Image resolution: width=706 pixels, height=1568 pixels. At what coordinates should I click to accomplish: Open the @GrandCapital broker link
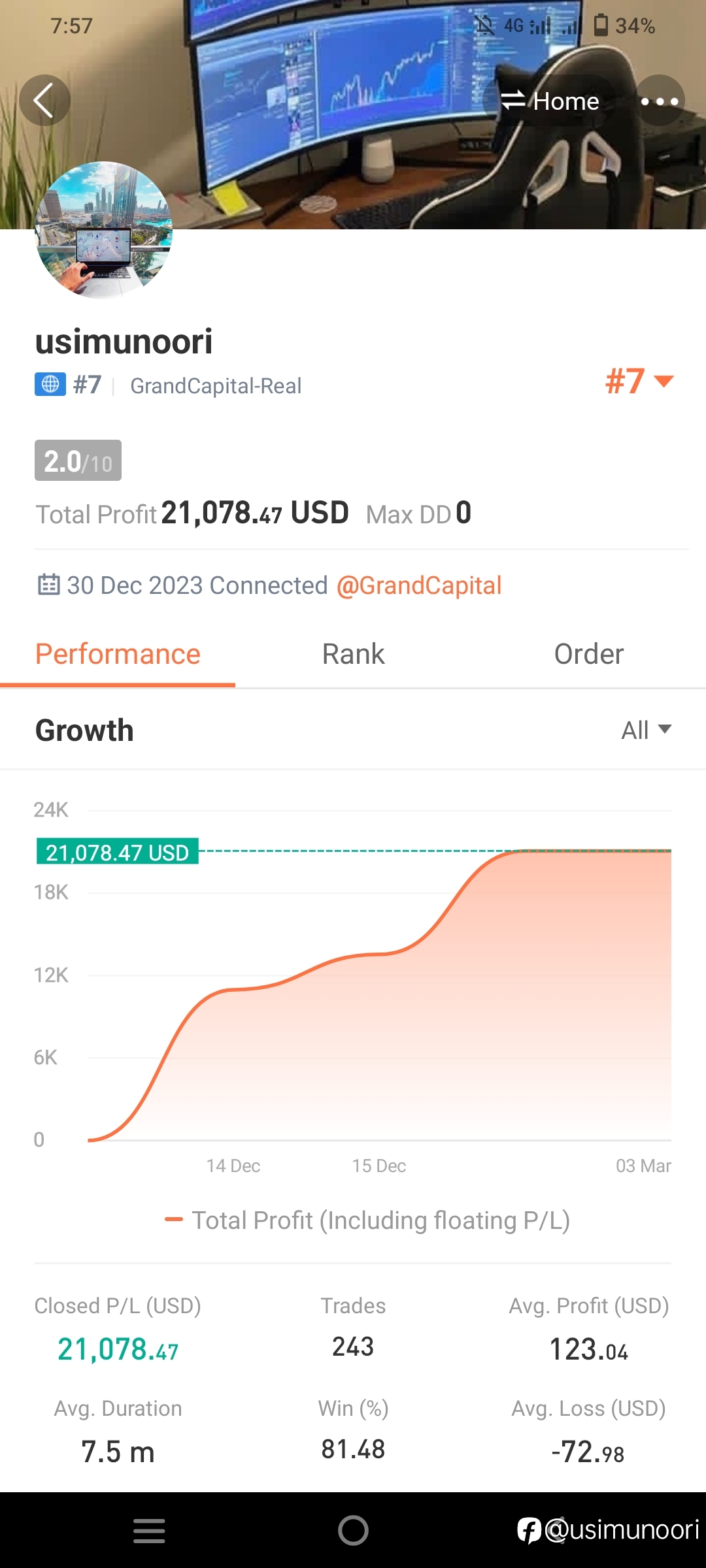coord(419,585)
